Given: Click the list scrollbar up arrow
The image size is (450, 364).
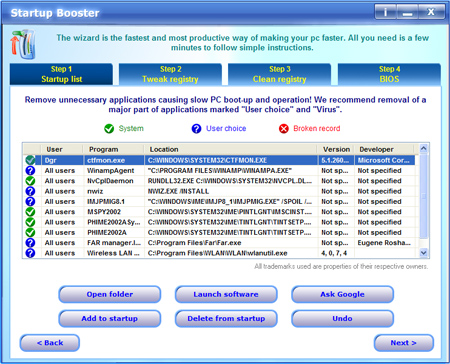Looking at the screenshot, I should point(423,149).
